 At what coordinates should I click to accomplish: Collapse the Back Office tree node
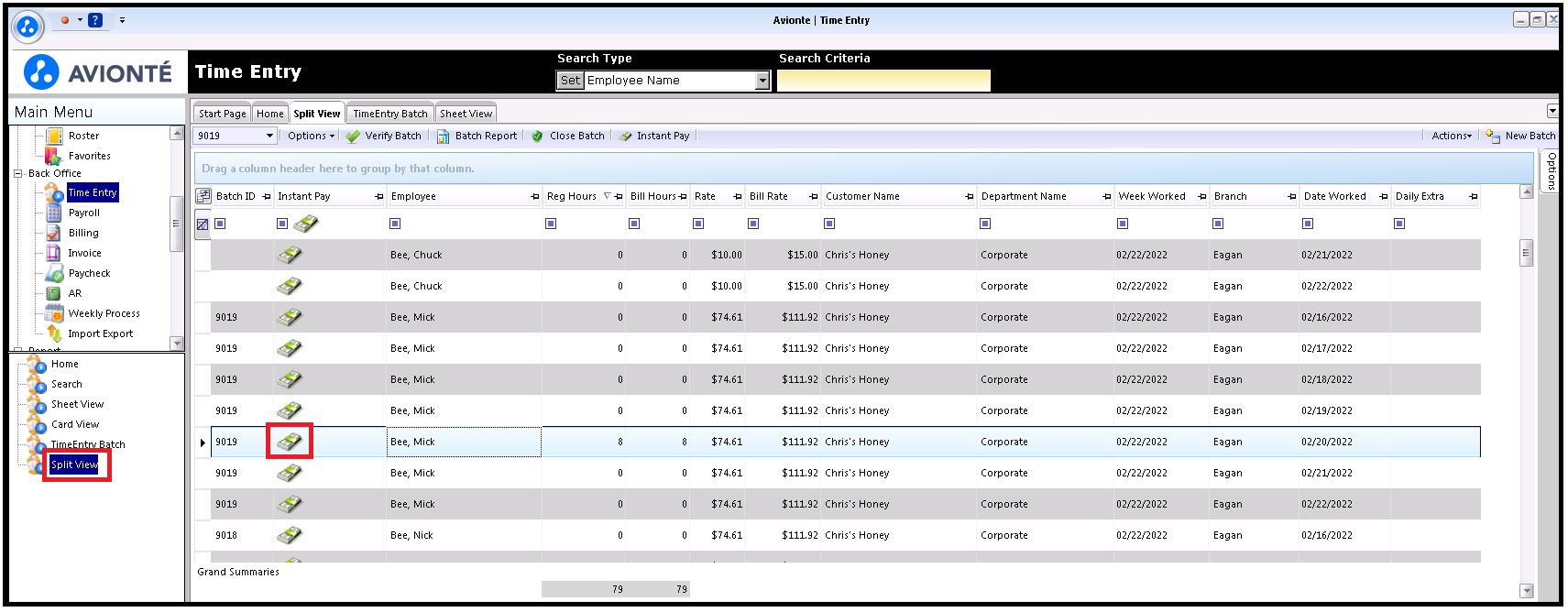point(17,173)
